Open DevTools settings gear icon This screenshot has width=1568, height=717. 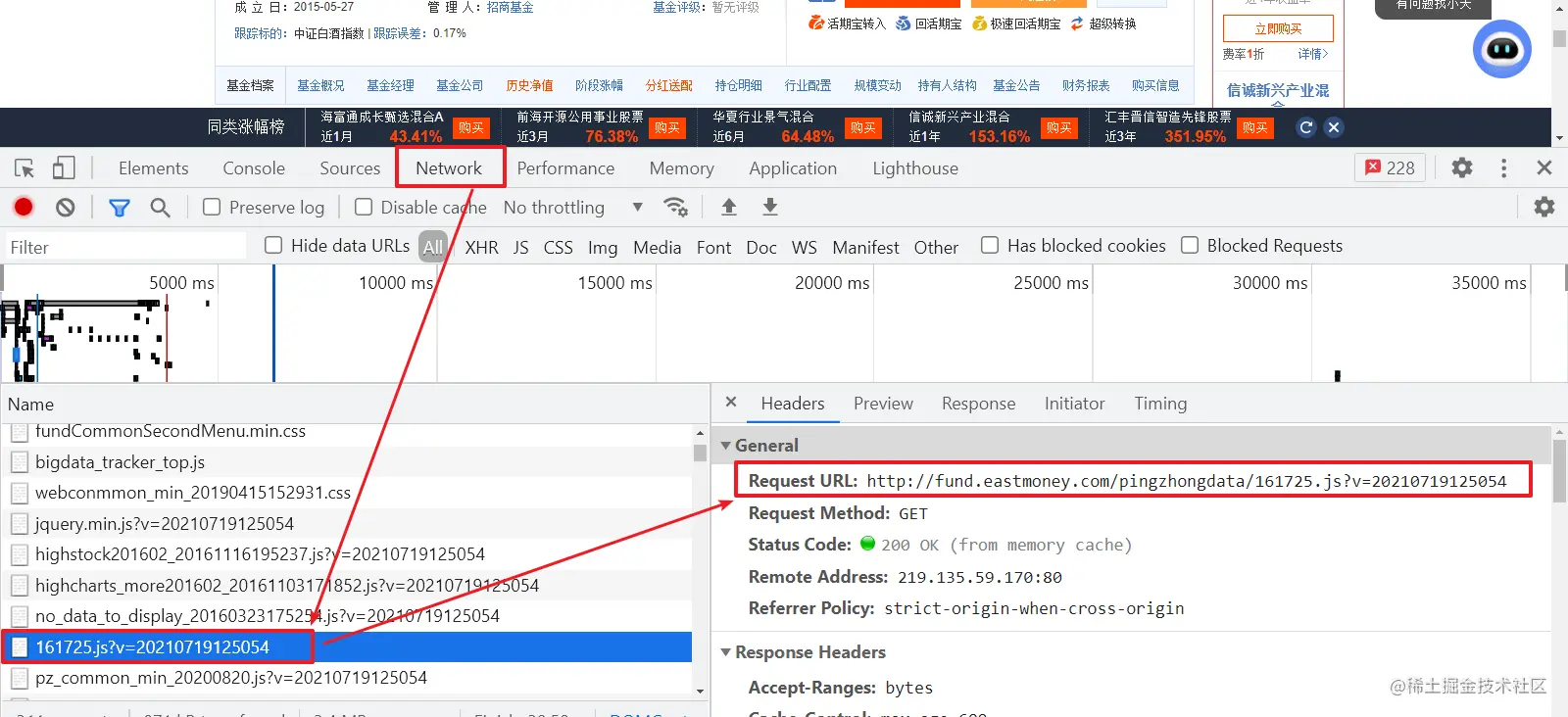tap(1462, 167)
